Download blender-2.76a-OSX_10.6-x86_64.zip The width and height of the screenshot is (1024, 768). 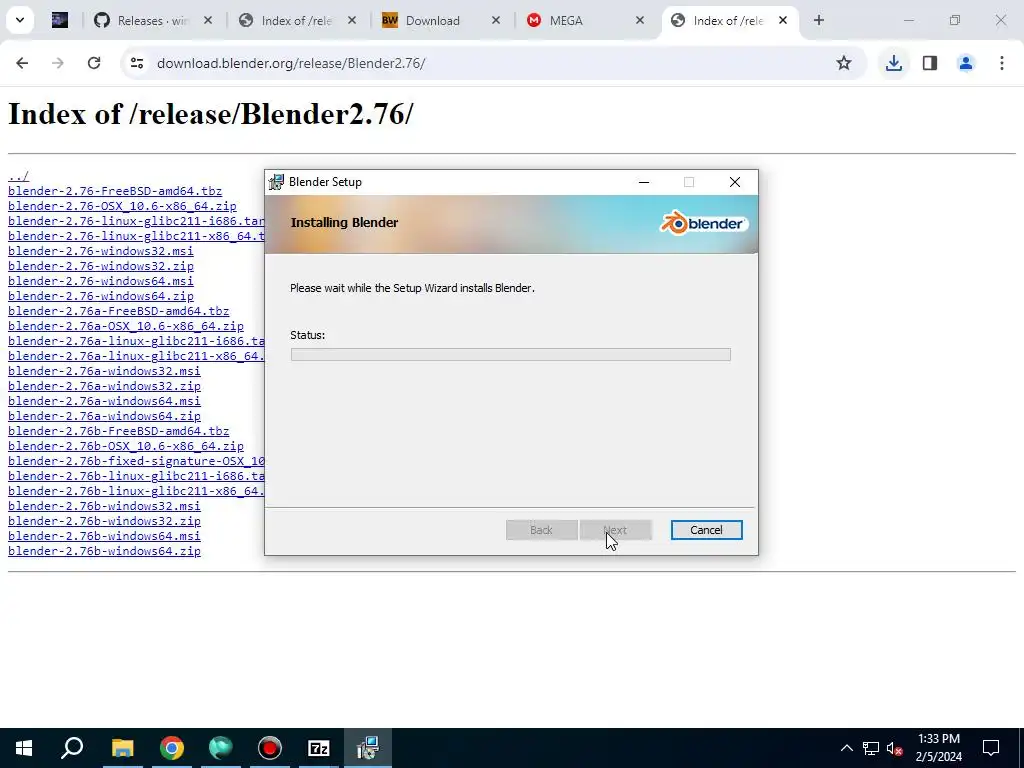pos(126,326)
